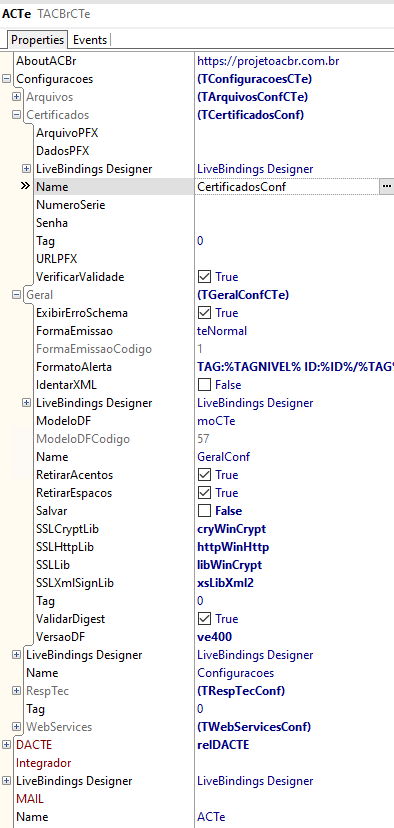Click the teNormal FormaEmissao value
Viewport: 394px width, 828px height.
pyautogui.click(x=222, y=331)
